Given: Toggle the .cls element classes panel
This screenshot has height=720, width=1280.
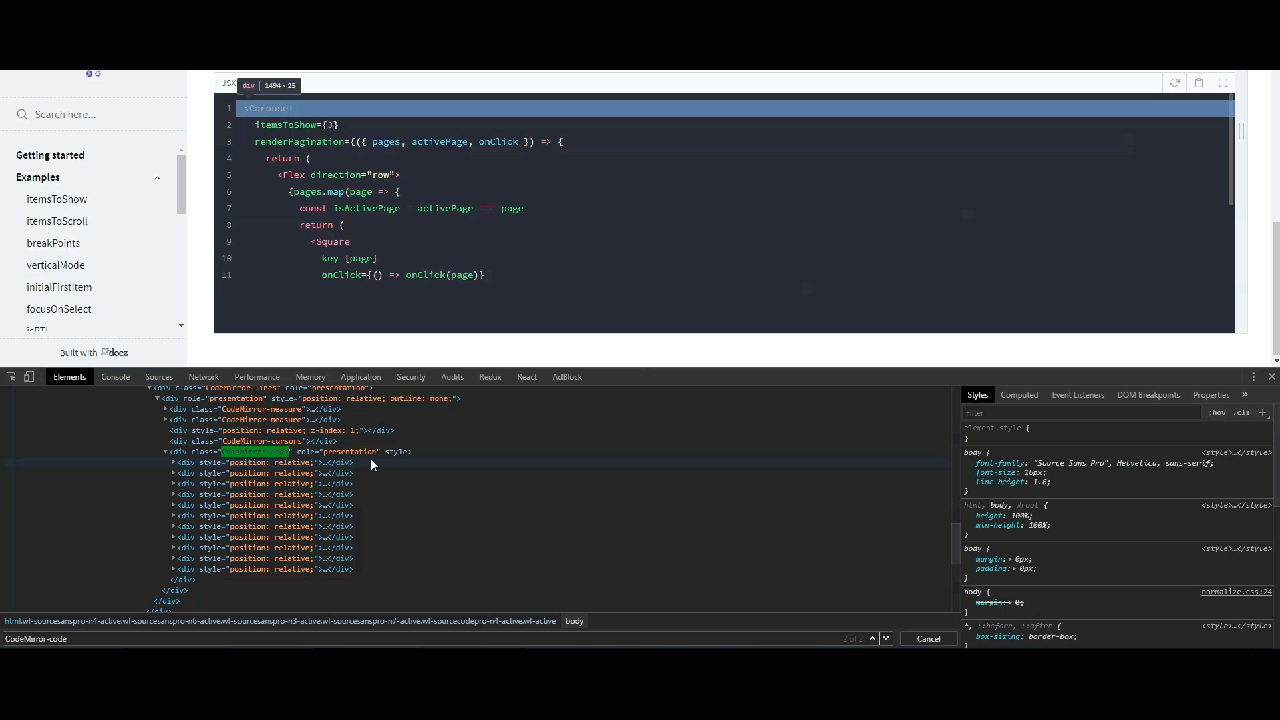Looking at the screenshot, I should [x=1241, y=412].
